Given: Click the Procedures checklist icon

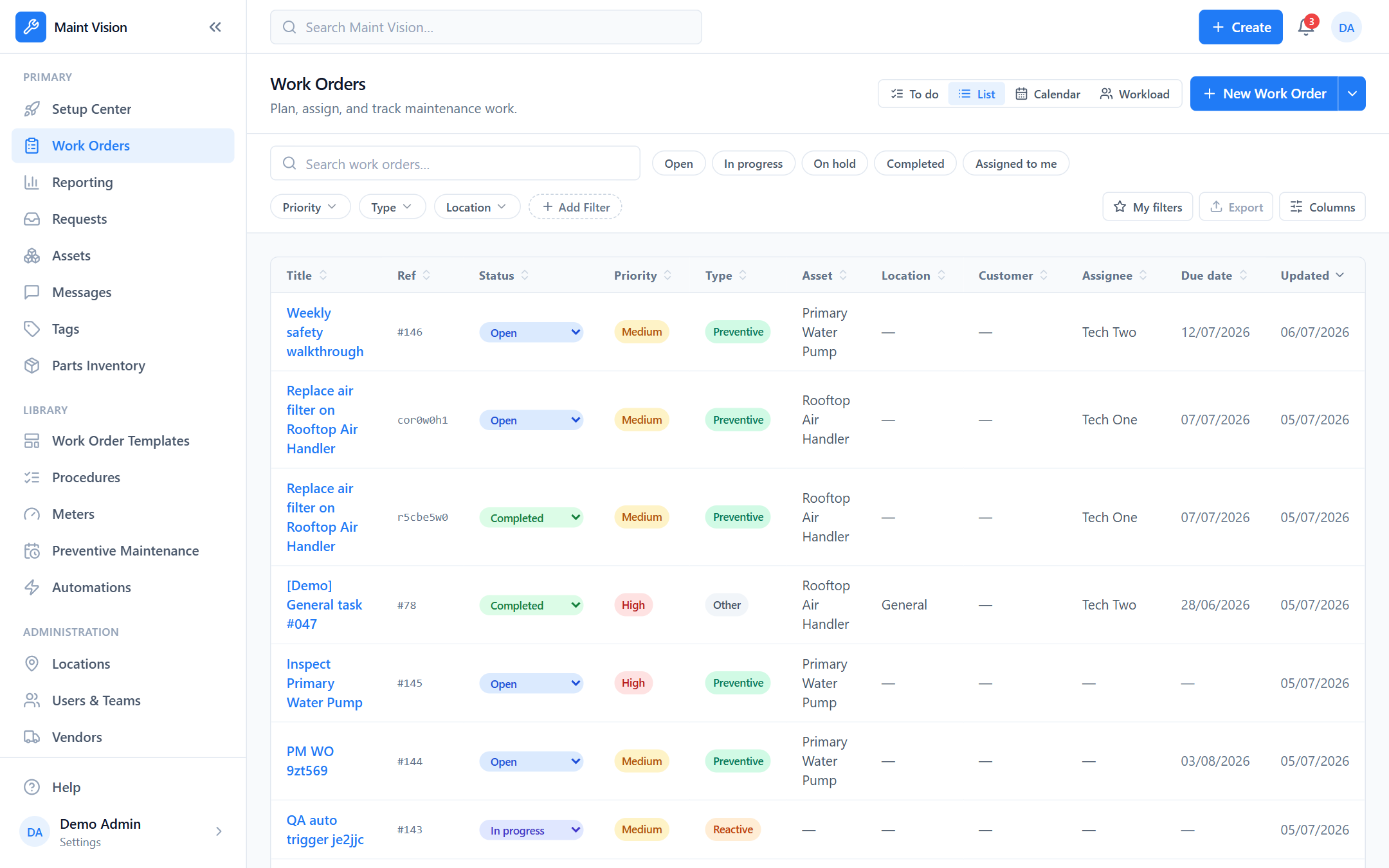Looking at the screenshot, I should [32, 477].
